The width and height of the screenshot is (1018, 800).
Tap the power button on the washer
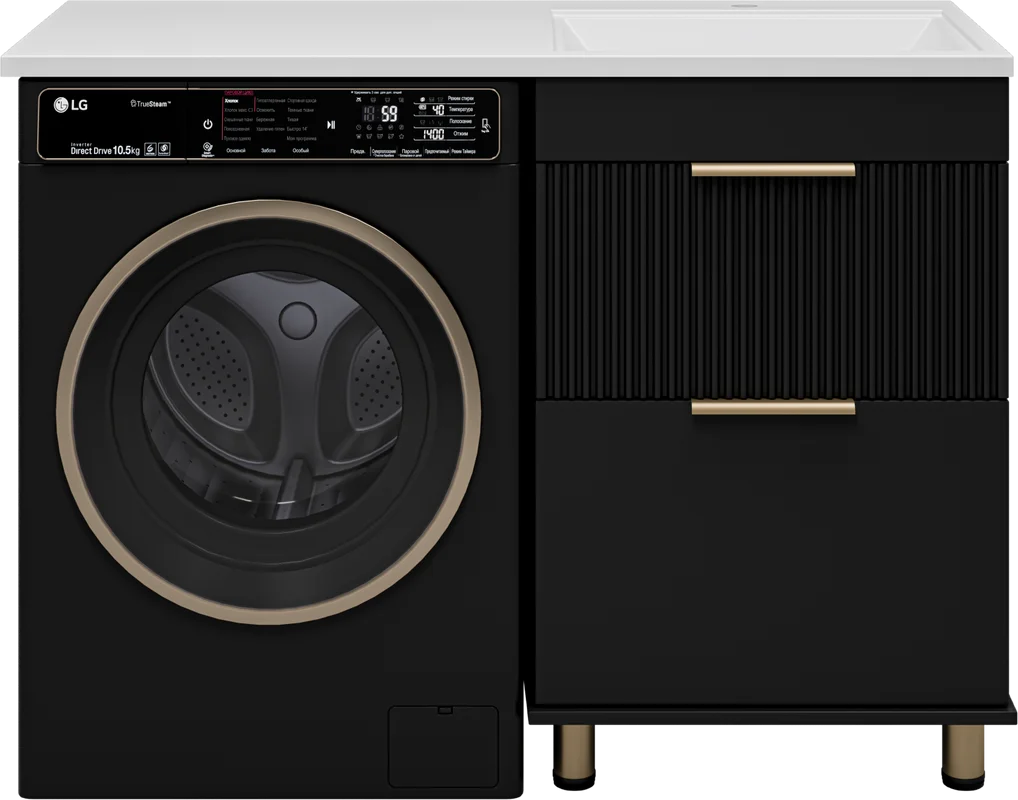(x=208, y=123)
